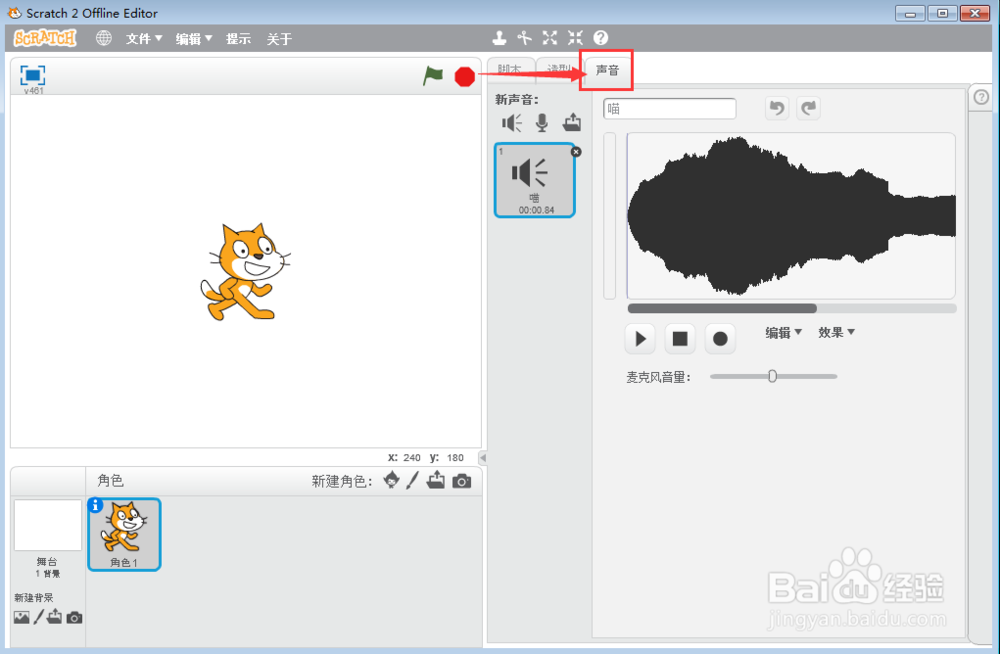Undo the last sound edit
Viewport: 1000px width, 654px height.
click(x=777, y=108)
